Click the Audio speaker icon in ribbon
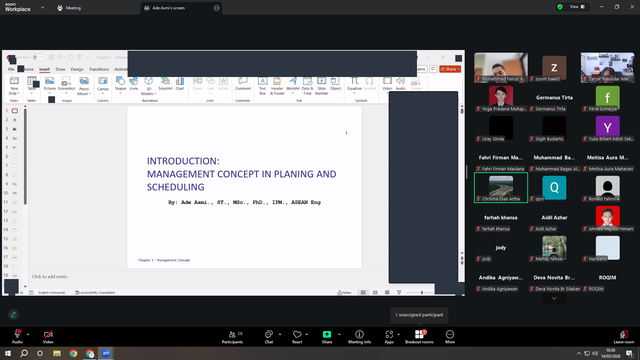The width and height of the screenshot is (640, 360). pyautogui.click(x=400, y=84)
